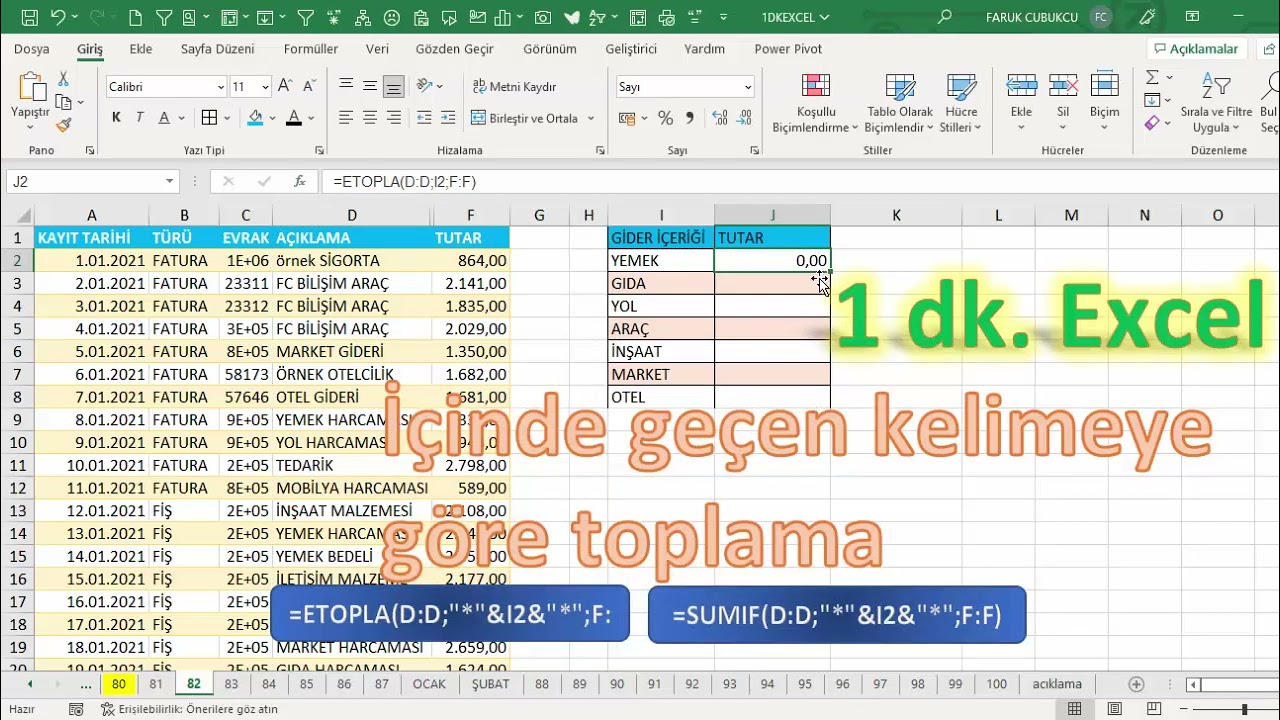Decrease indent in Hizalama group
1280x720 pixels.
click(424, 118)
